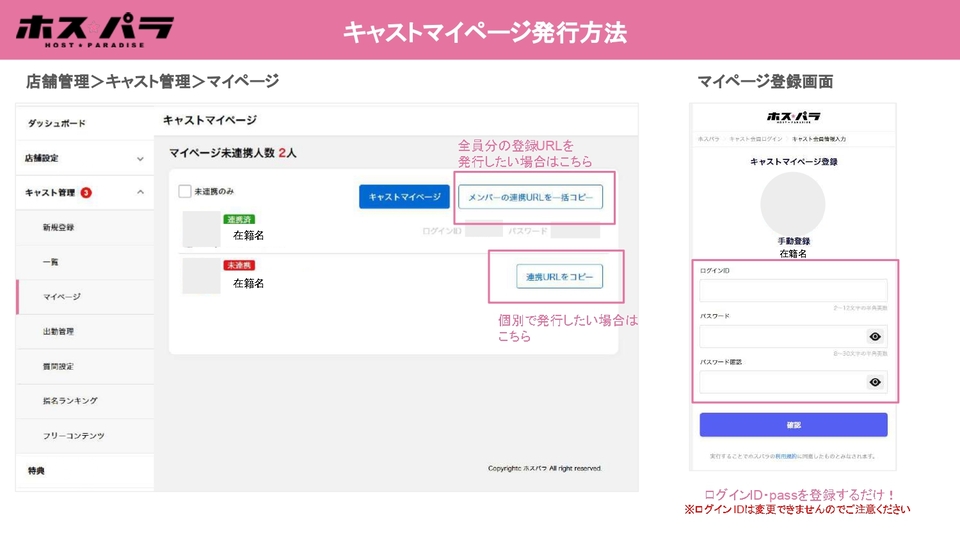960x540 pixels.
Task: Click the round profile avatar placeholder
Action: [x=793, y=204]
